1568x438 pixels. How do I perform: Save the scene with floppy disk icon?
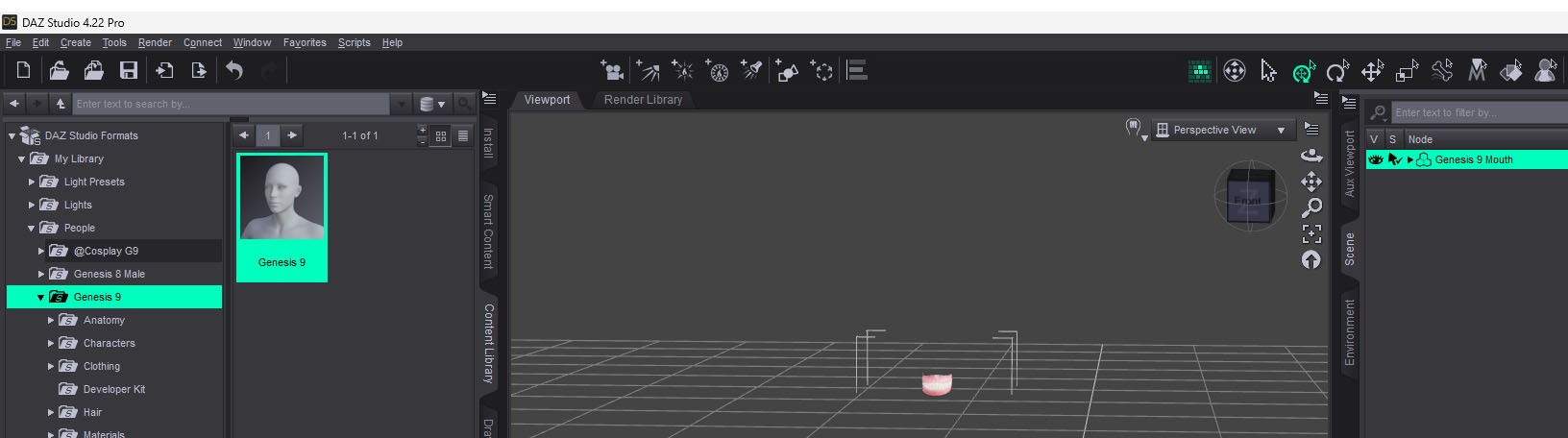[x=128, y=70]
